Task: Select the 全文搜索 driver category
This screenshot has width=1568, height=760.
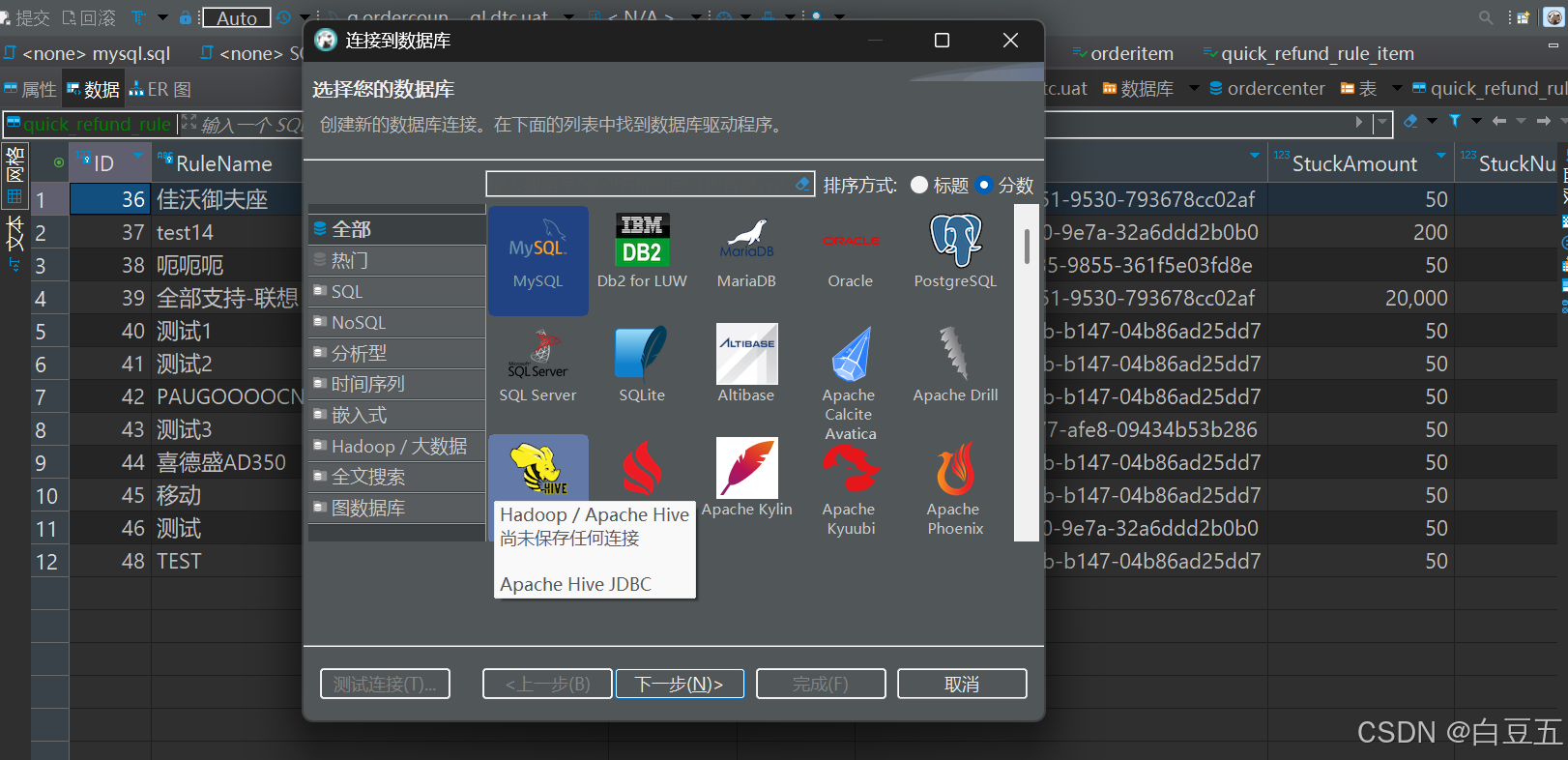Action: coord(396,477)
